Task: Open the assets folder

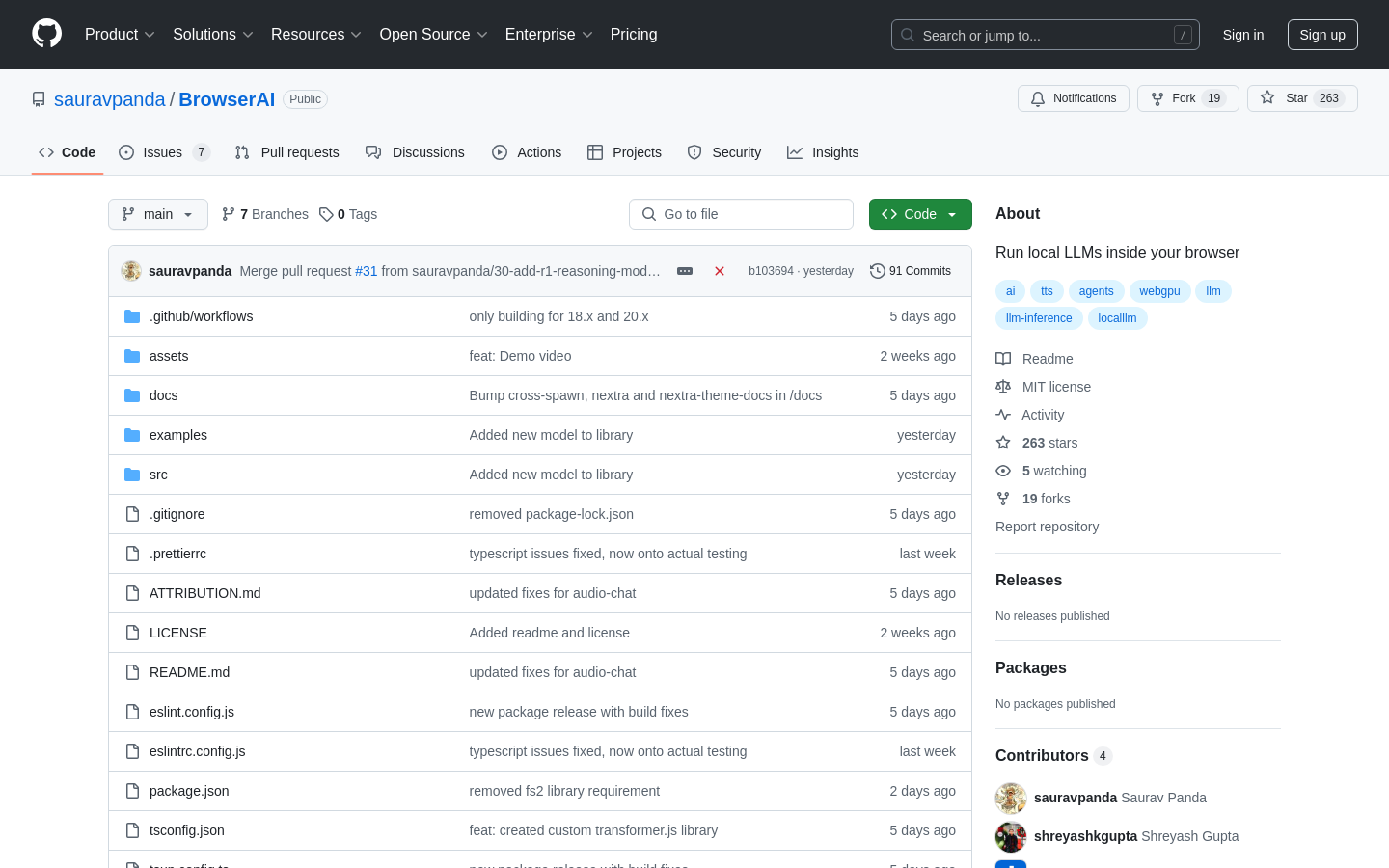Action: [x=169, y=356]
